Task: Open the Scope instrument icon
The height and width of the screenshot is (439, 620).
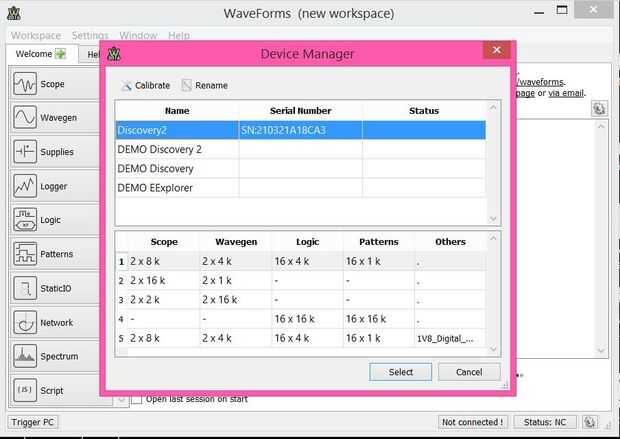Action: coord(25,84)
